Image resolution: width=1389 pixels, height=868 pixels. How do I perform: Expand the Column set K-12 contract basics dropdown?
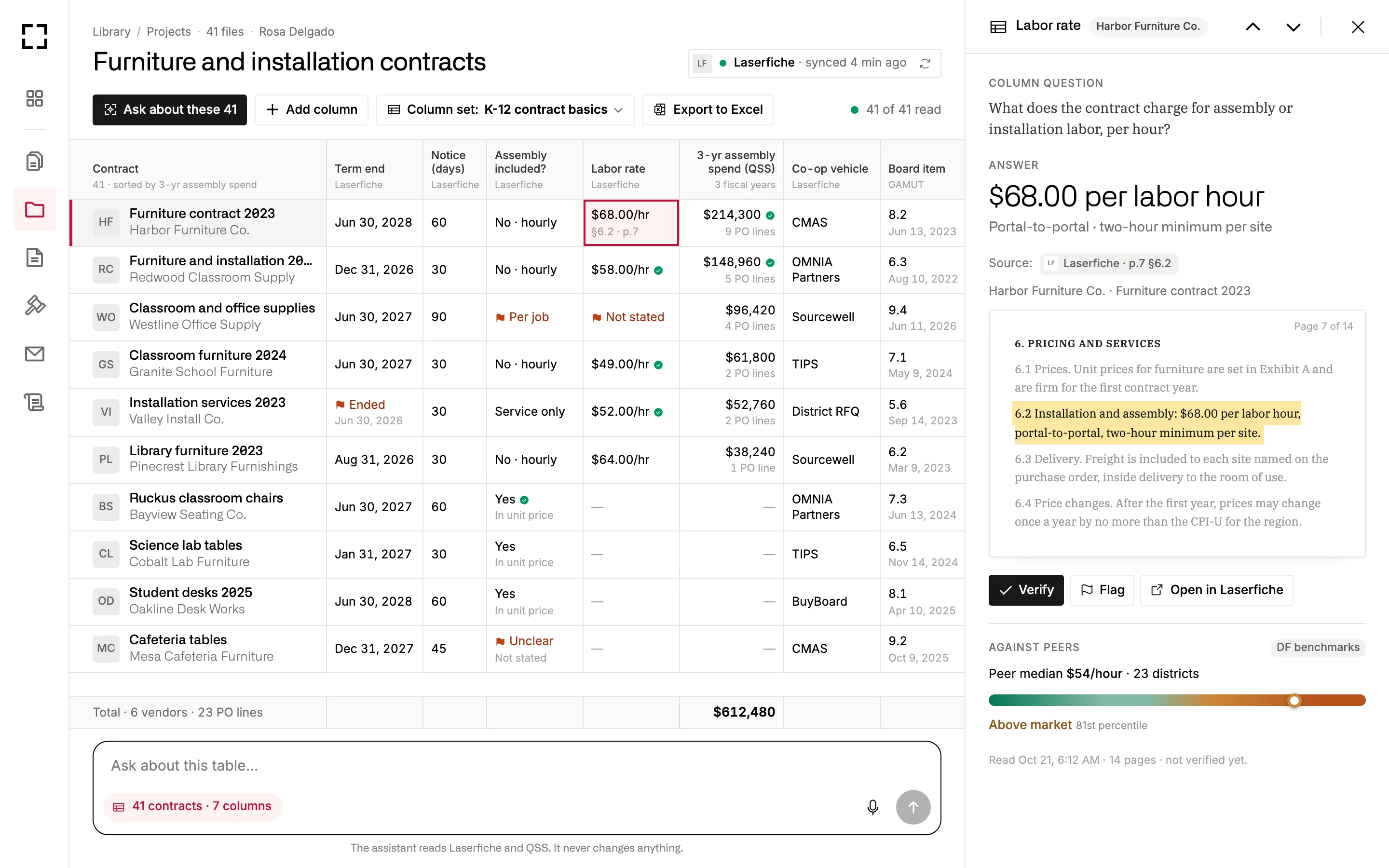pos(505,109)
